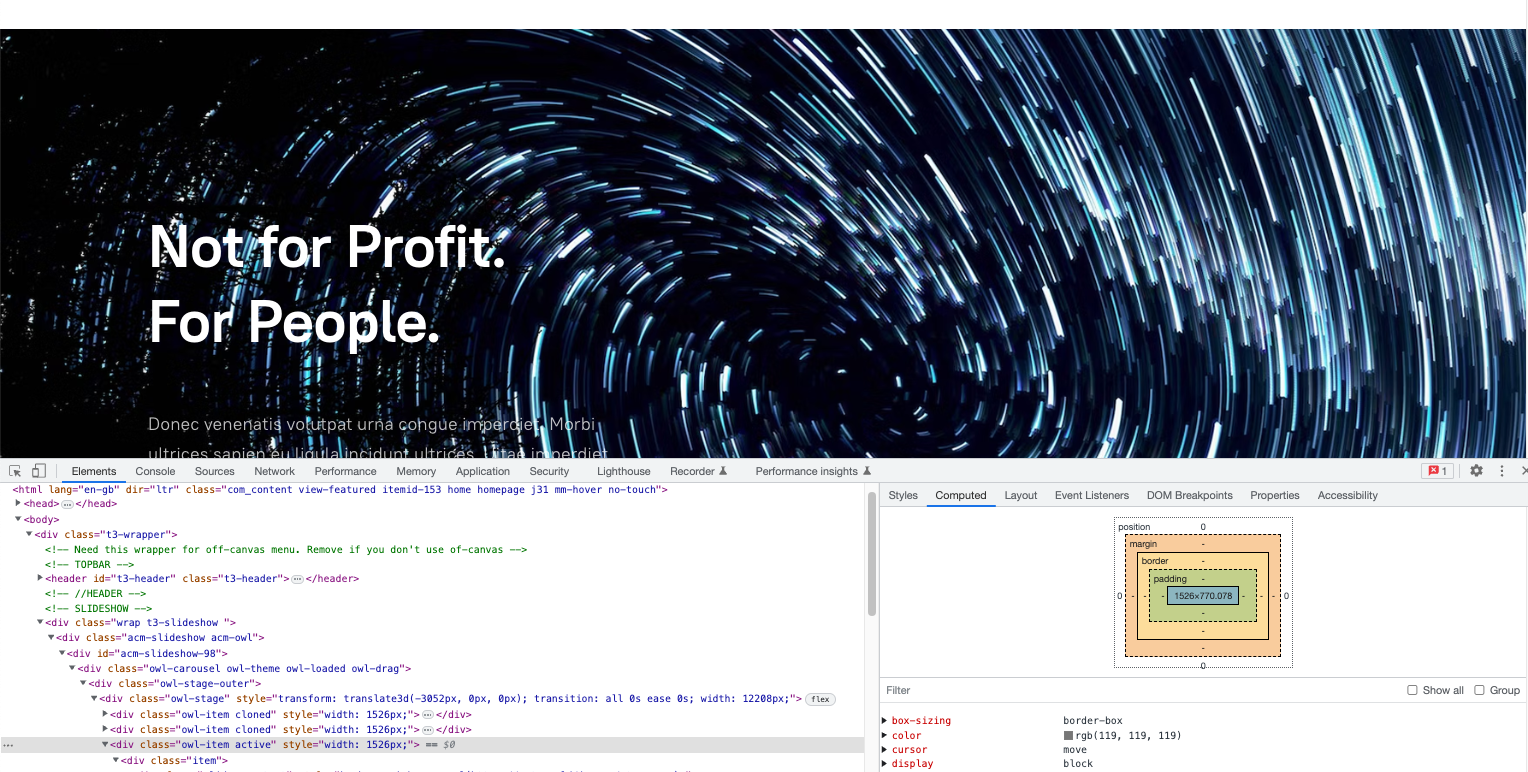Switch to the Console tab
The image size is (1528, 772).
[155, 471]
